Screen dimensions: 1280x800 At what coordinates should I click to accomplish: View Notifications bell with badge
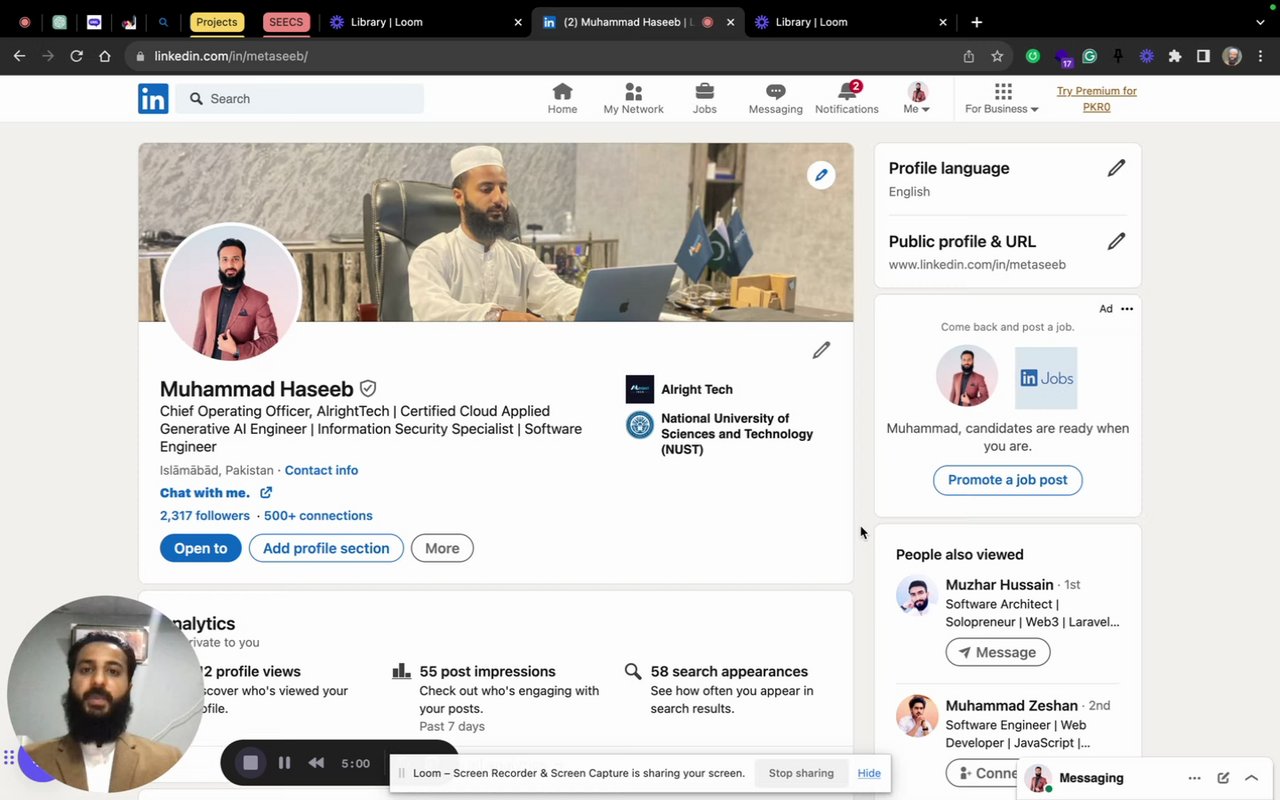[x=847, y=98]
